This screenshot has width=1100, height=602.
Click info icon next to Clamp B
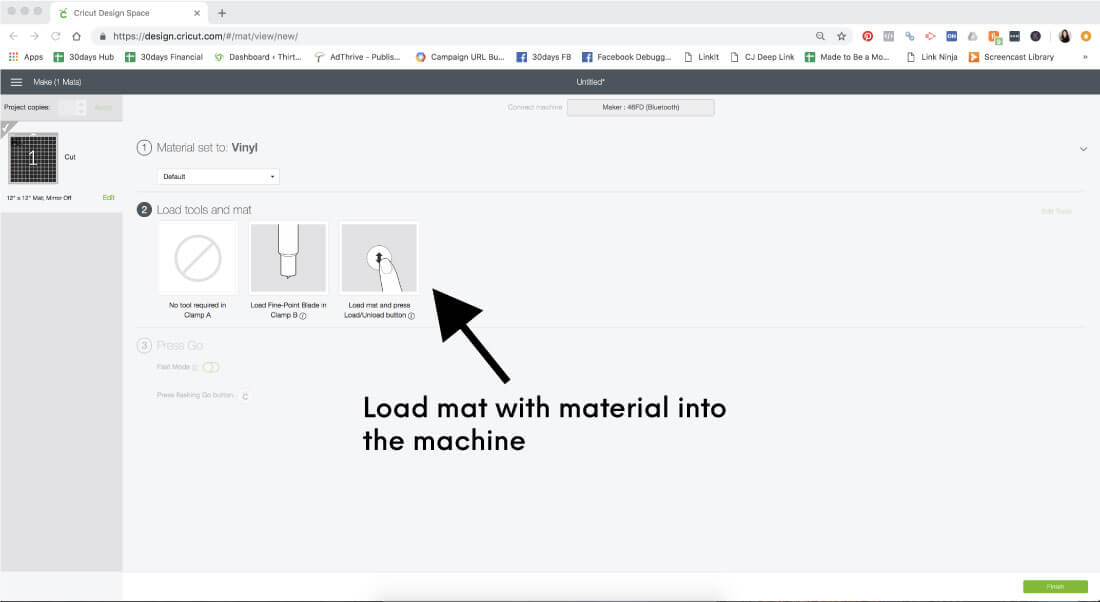click(303, 316)
